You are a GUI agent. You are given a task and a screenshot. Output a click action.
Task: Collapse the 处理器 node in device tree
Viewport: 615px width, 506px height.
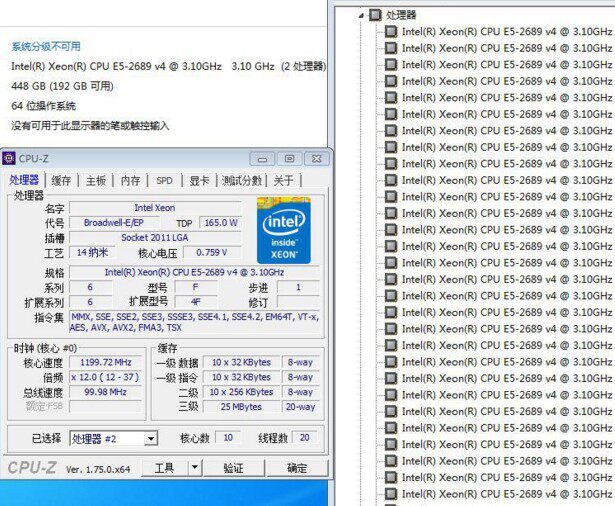pos(361,16)
